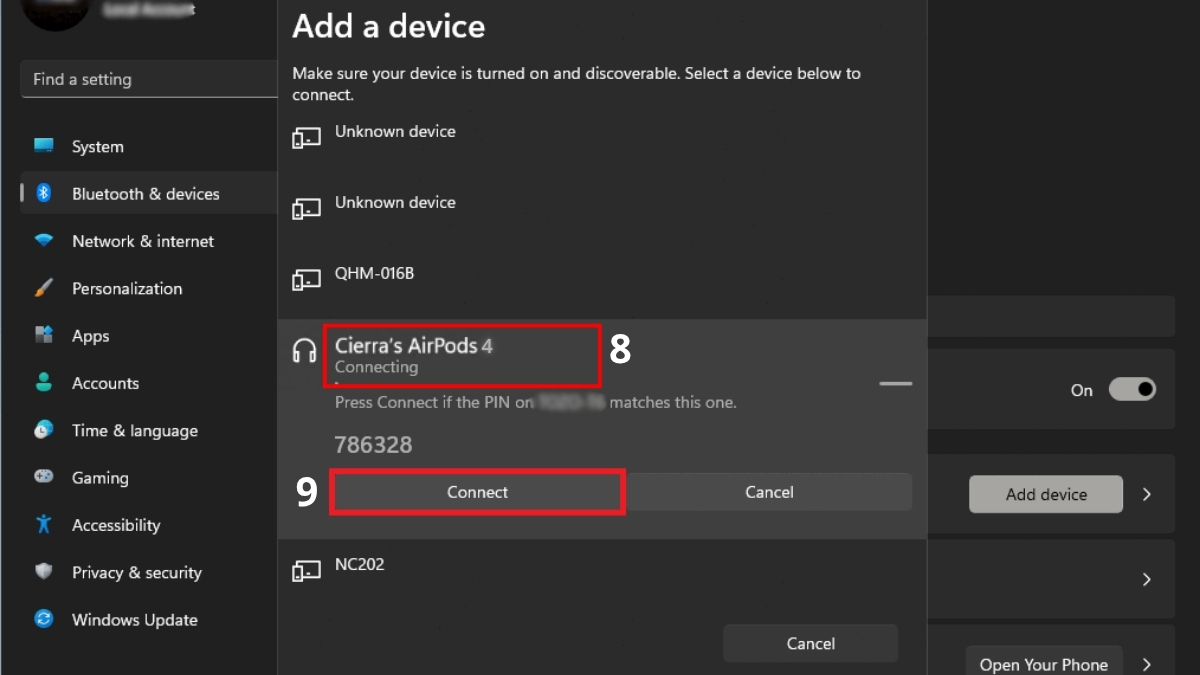Cancel the AirPods PIN pairing
The height and width of the screenshot is (675, 1200).
[x=769, y=492]
